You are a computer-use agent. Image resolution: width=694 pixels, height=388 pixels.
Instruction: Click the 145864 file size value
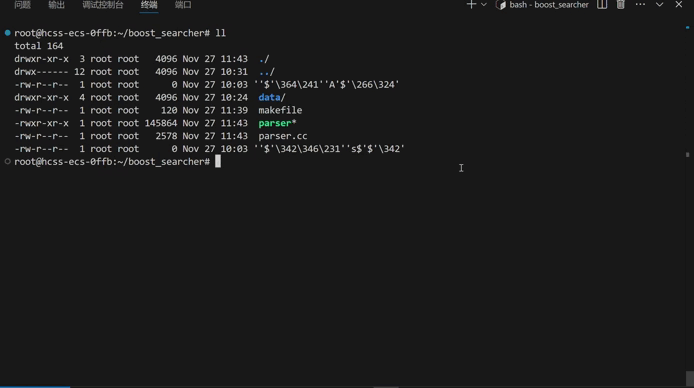coord(161,123)
